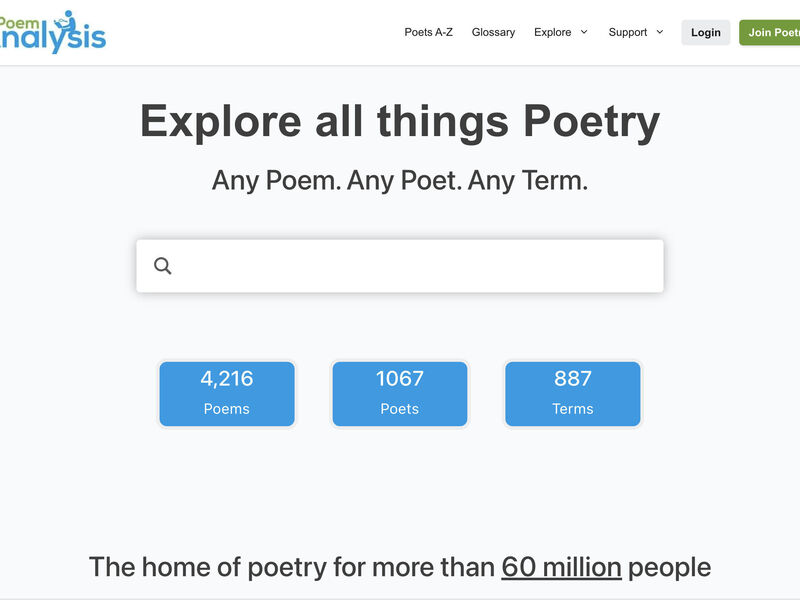This screenshot has height=600, width=800.
Task: Select the blue Poems statistic tile
Action: pos(227,393)
